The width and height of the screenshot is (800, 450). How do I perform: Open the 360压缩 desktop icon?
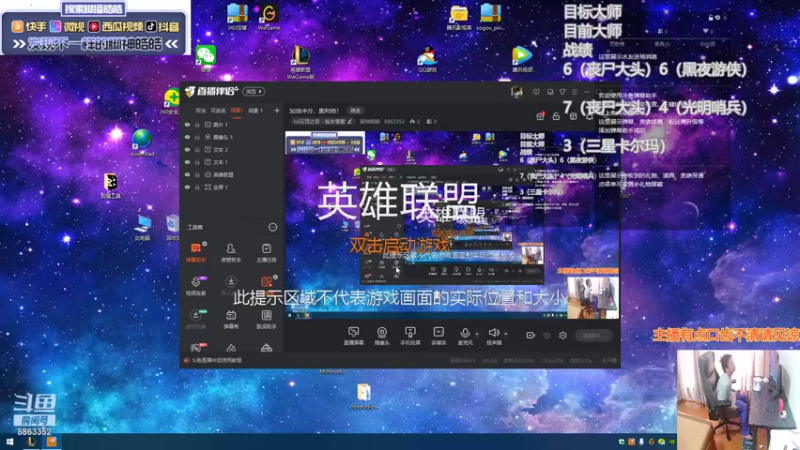click(x=237, y=17)
